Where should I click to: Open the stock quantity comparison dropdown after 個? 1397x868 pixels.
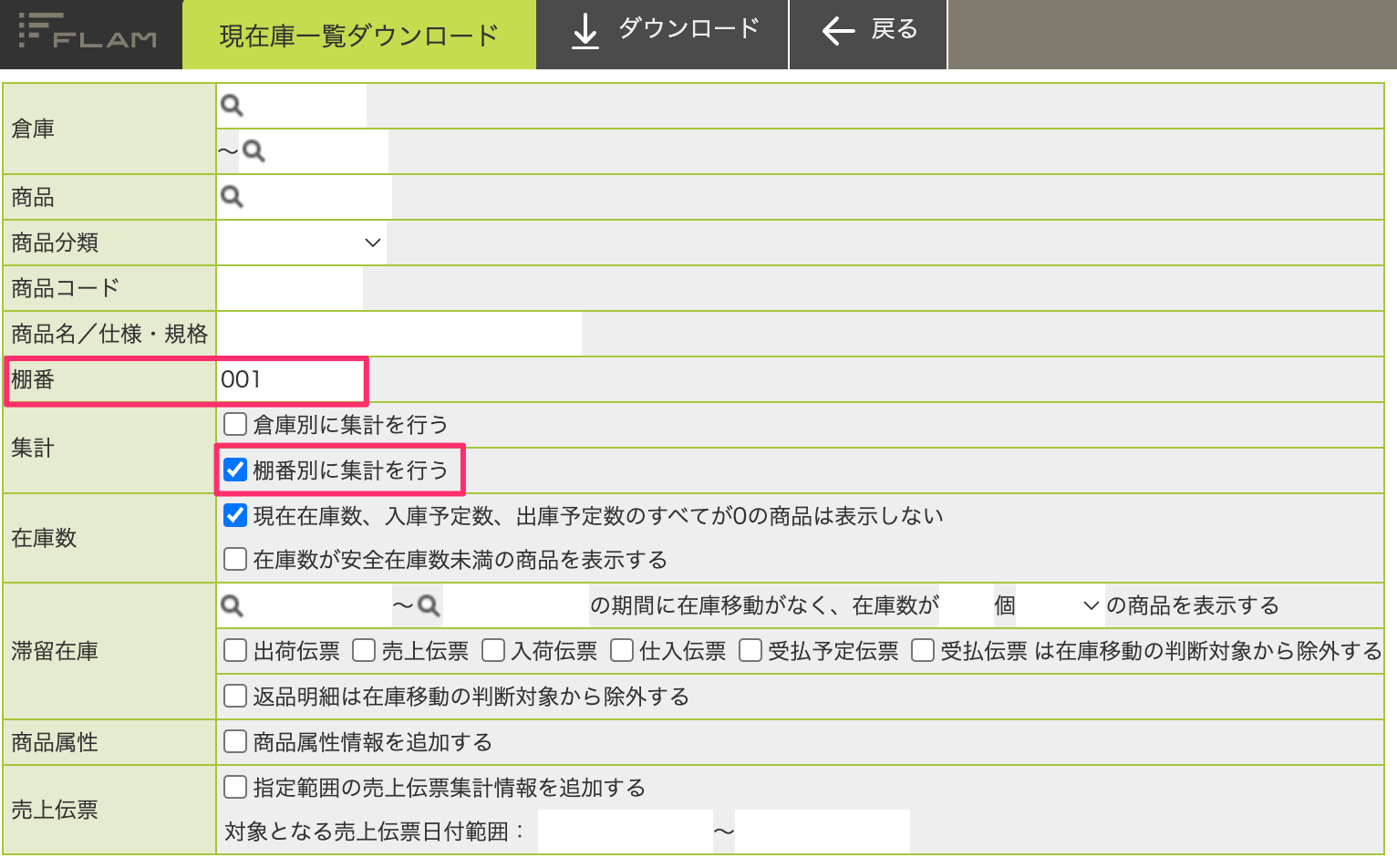click(x=1060, y=605)
